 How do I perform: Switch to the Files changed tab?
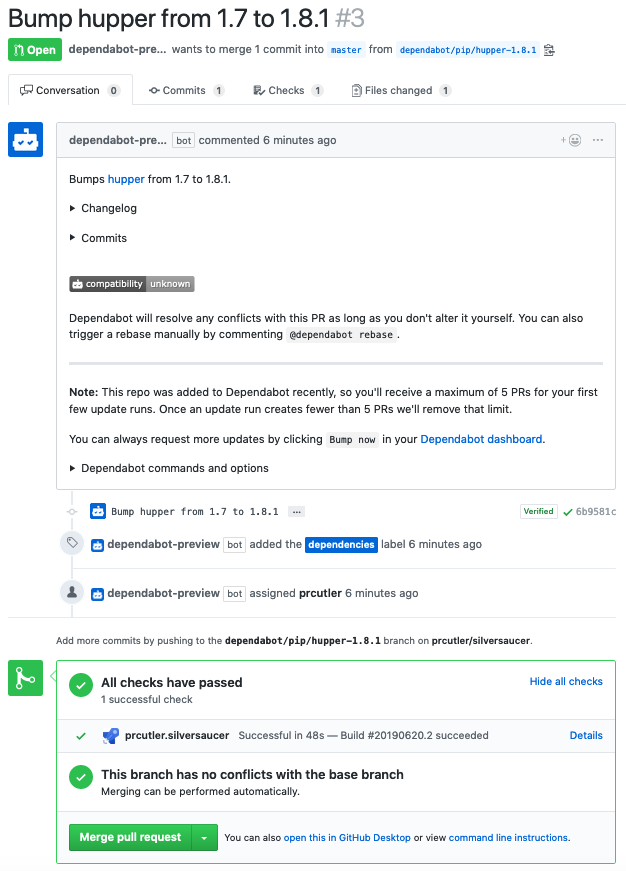[399, 89]
